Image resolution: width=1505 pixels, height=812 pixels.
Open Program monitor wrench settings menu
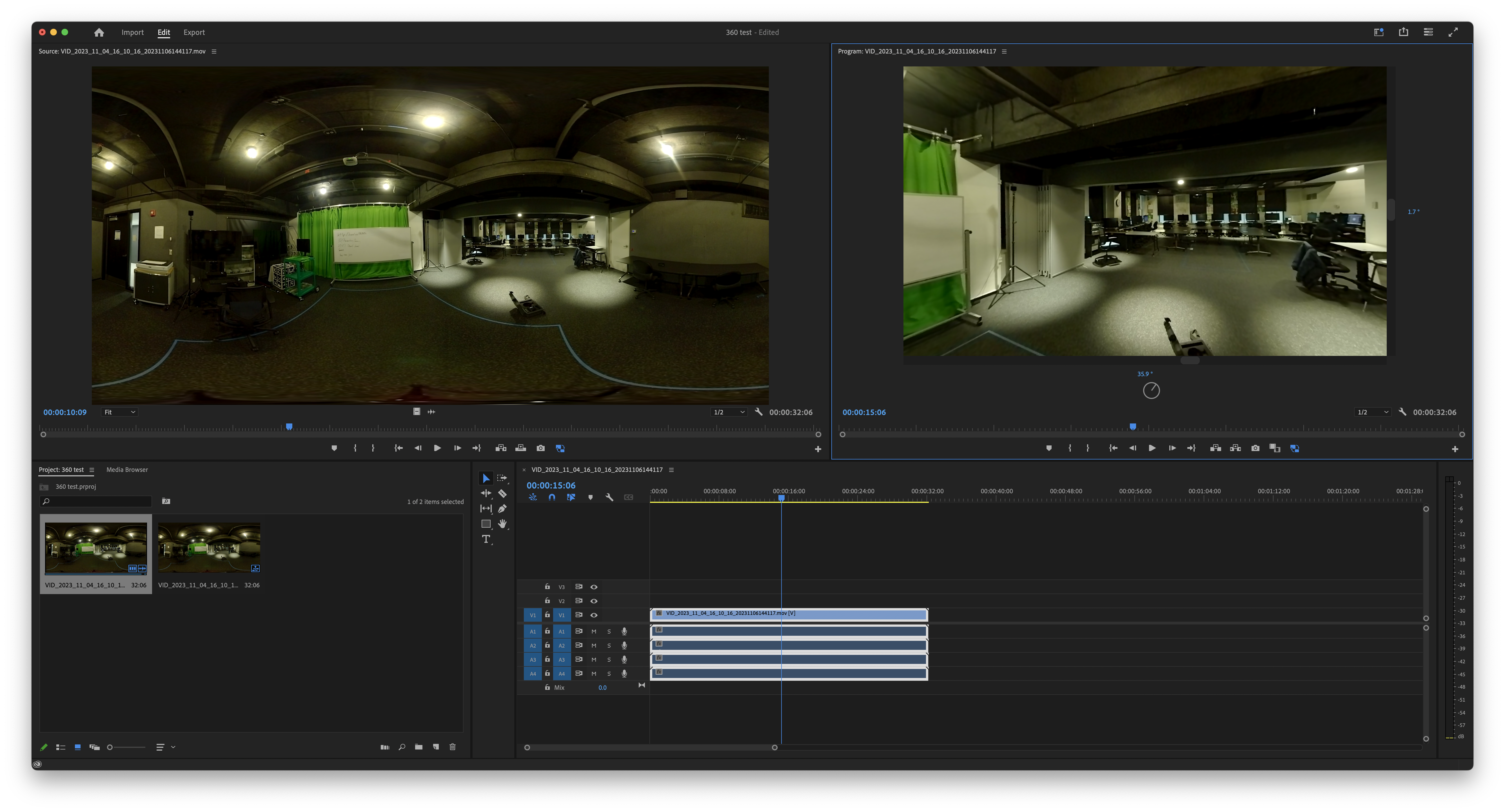(x=1402, y=412)
